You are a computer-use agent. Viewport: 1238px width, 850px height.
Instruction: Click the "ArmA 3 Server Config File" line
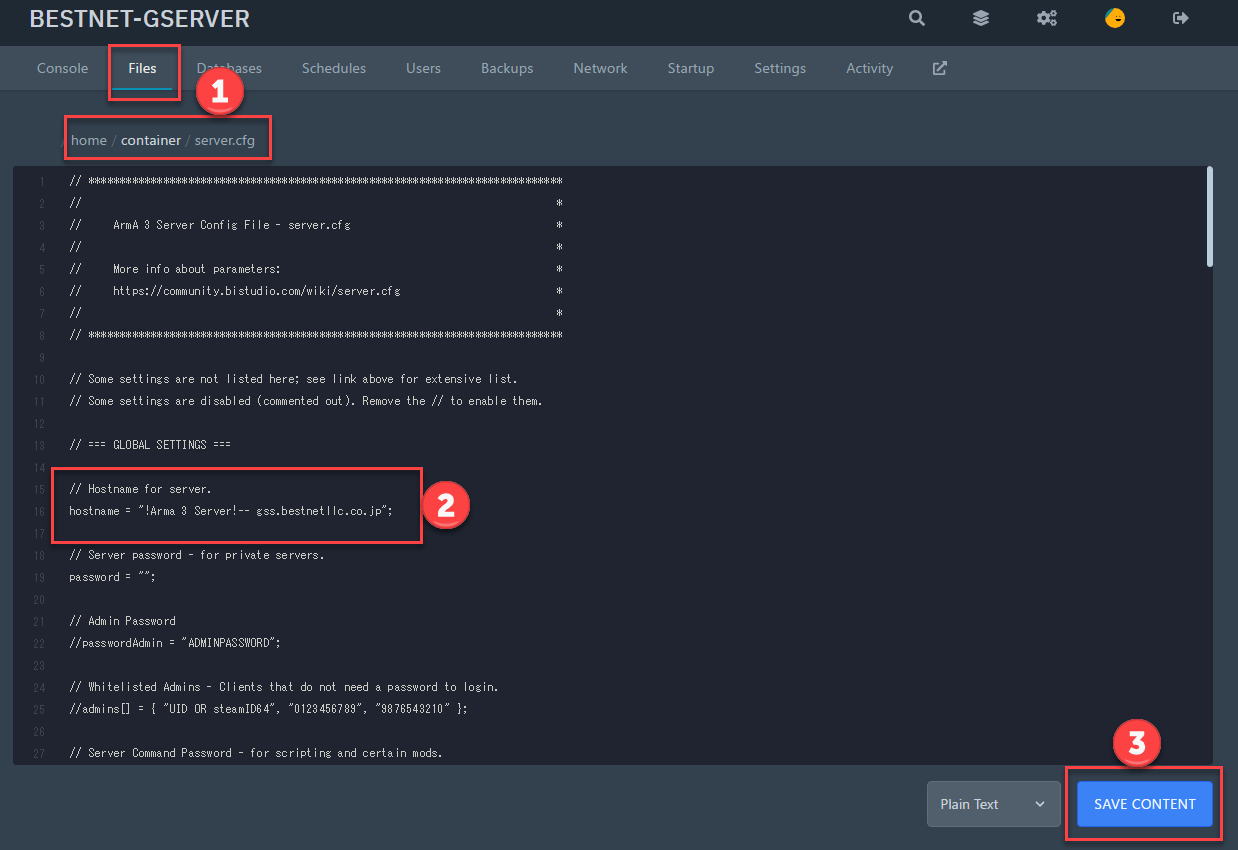coord(210,225)
